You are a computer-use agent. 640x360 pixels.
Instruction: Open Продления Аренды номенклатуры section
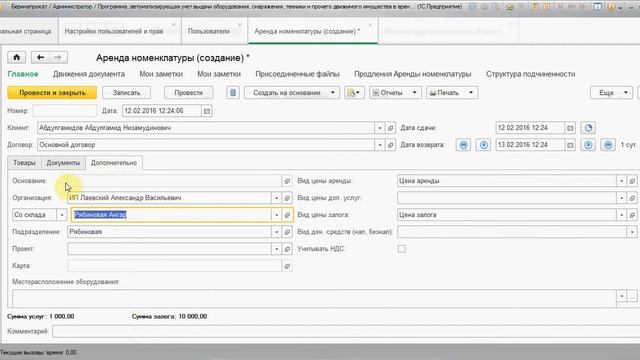(413, 74)
